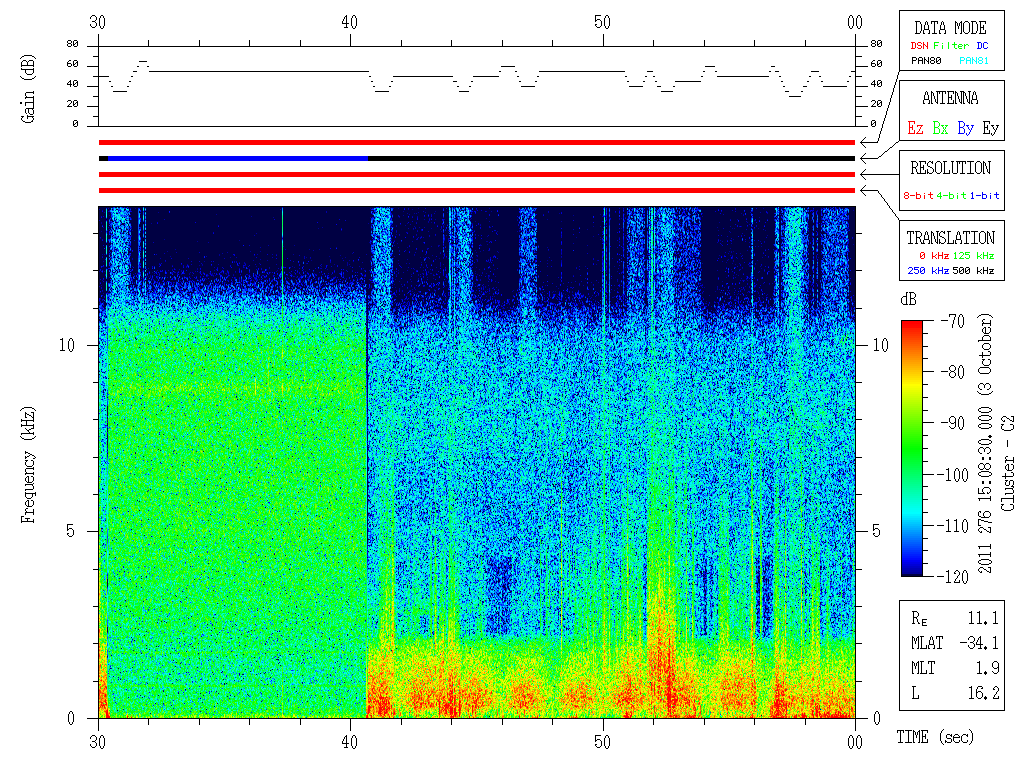Click the RE value 11.1
Screen dimensions: 1024x768
983,618
